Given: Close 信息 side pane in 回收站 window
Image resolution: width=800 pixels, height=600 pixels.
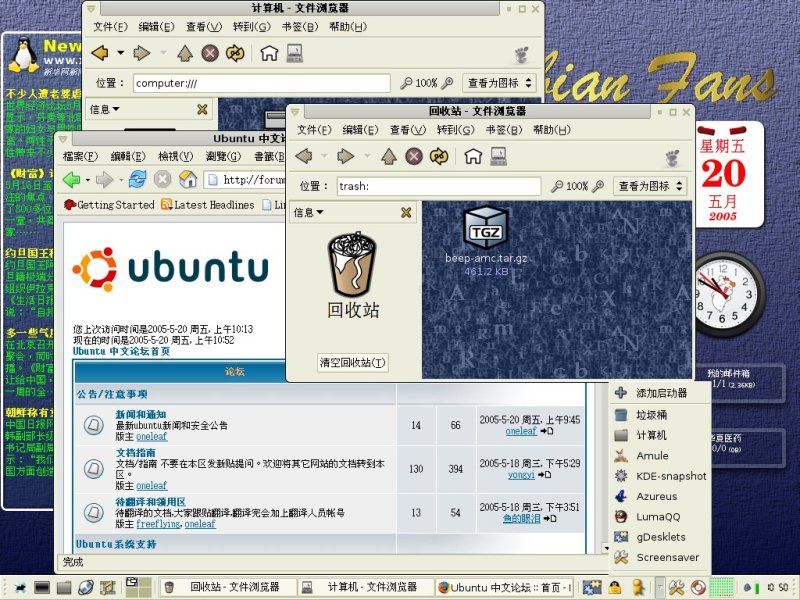Looking at the screenshot, I should [x=406, y=212].
